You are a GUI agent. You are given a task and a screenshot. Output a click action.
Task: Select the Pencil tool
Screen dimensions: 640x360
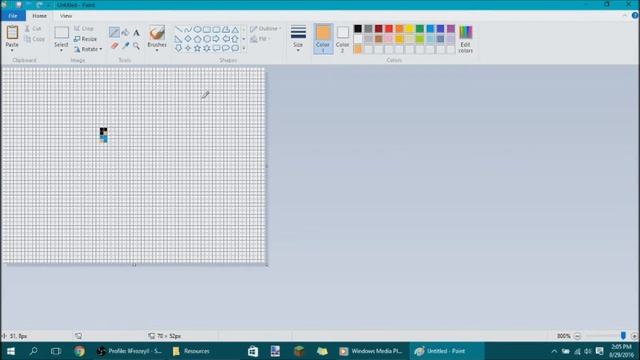114,32
